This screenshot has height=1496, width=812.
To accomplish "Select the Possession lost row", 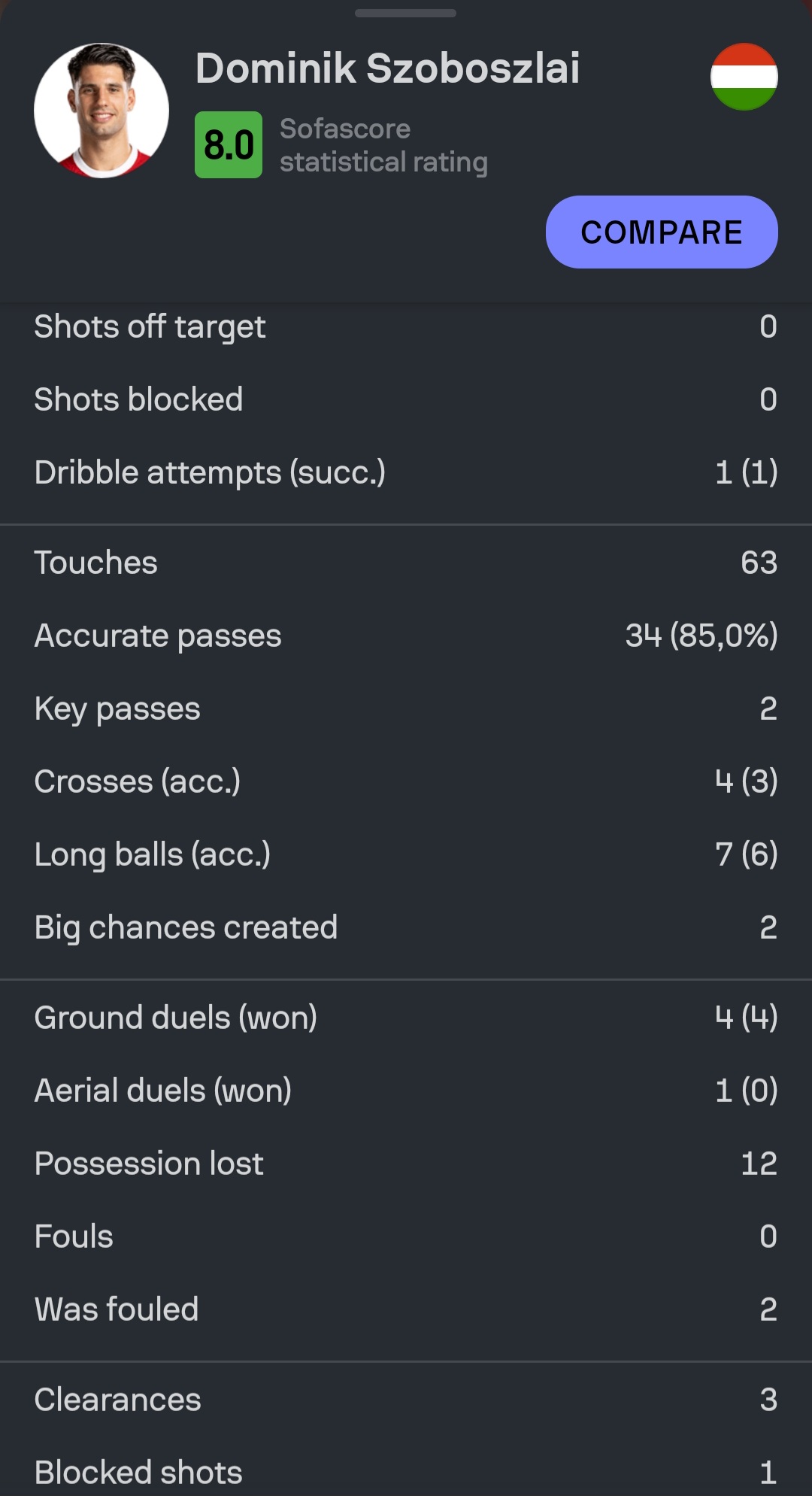I will [406, 1164].
